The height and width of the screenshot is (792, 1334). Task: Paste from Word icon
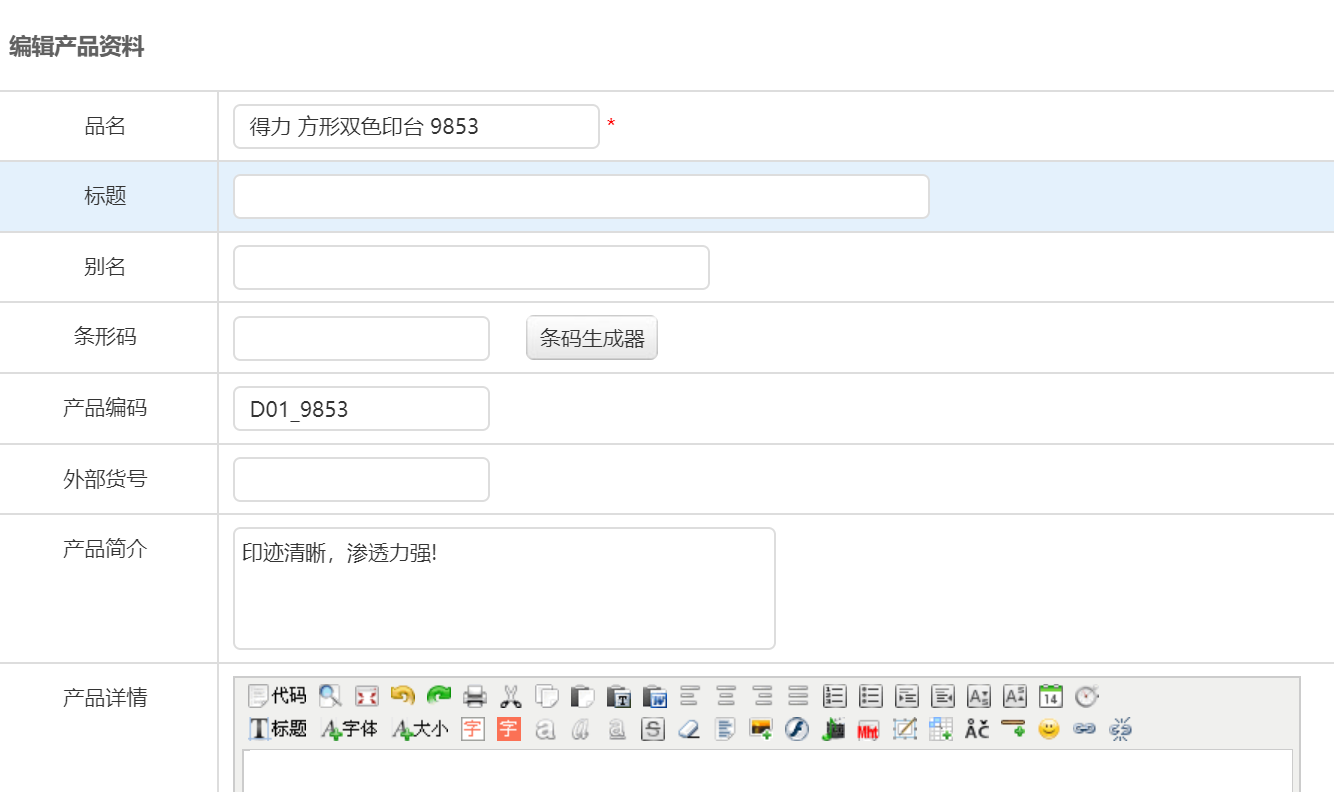tap(654, 696)
